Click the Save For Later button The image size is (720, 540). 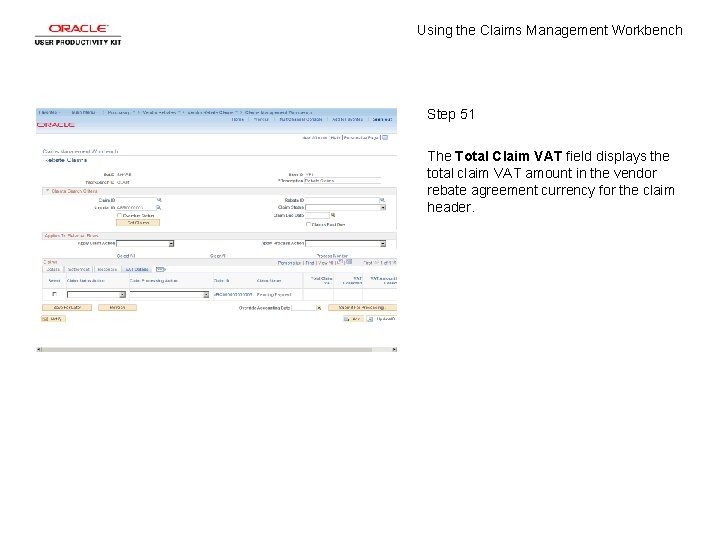coord(67,308)
